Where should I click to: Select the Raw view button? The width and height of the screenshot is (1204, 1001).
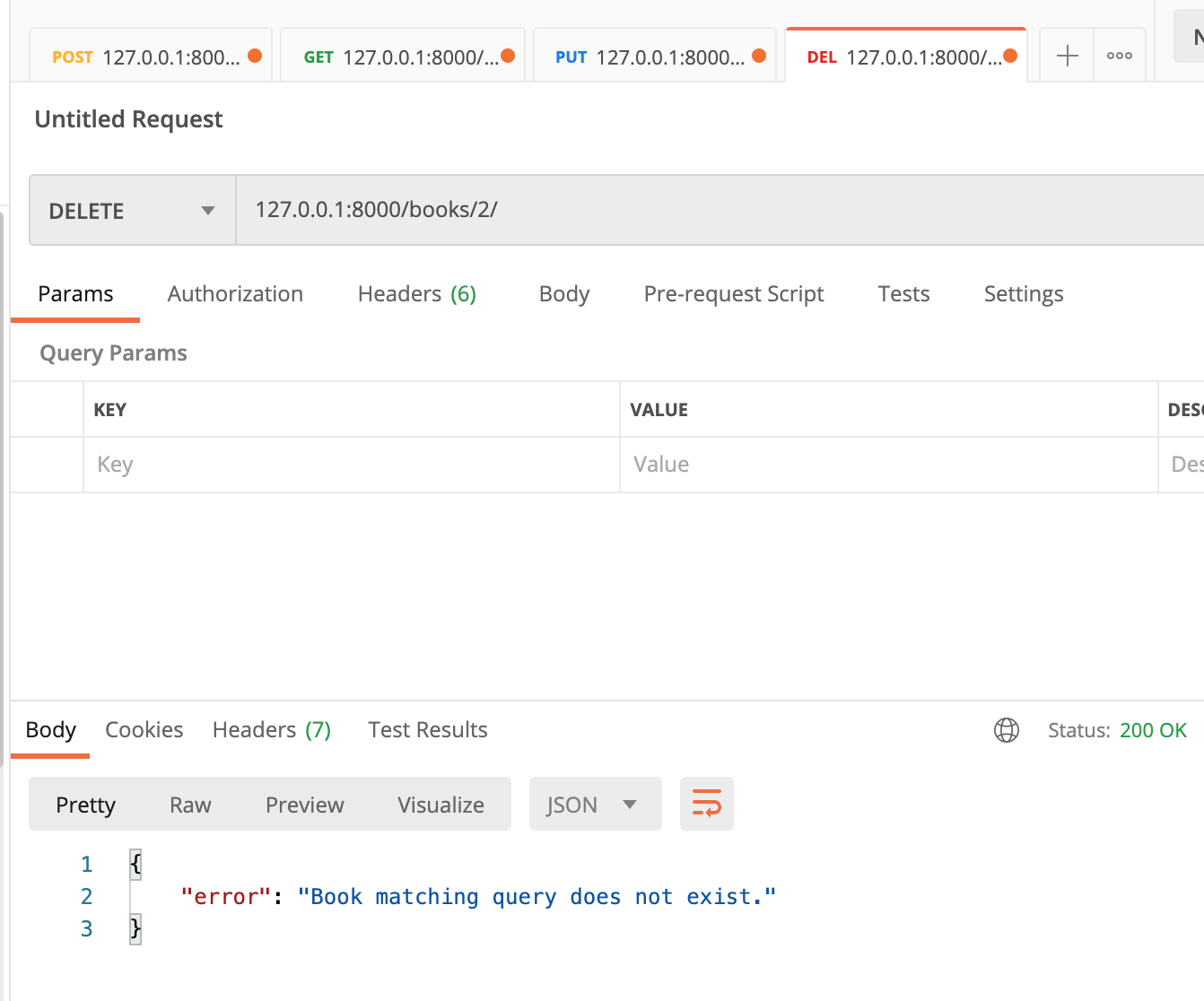click(x=190, y=805)
